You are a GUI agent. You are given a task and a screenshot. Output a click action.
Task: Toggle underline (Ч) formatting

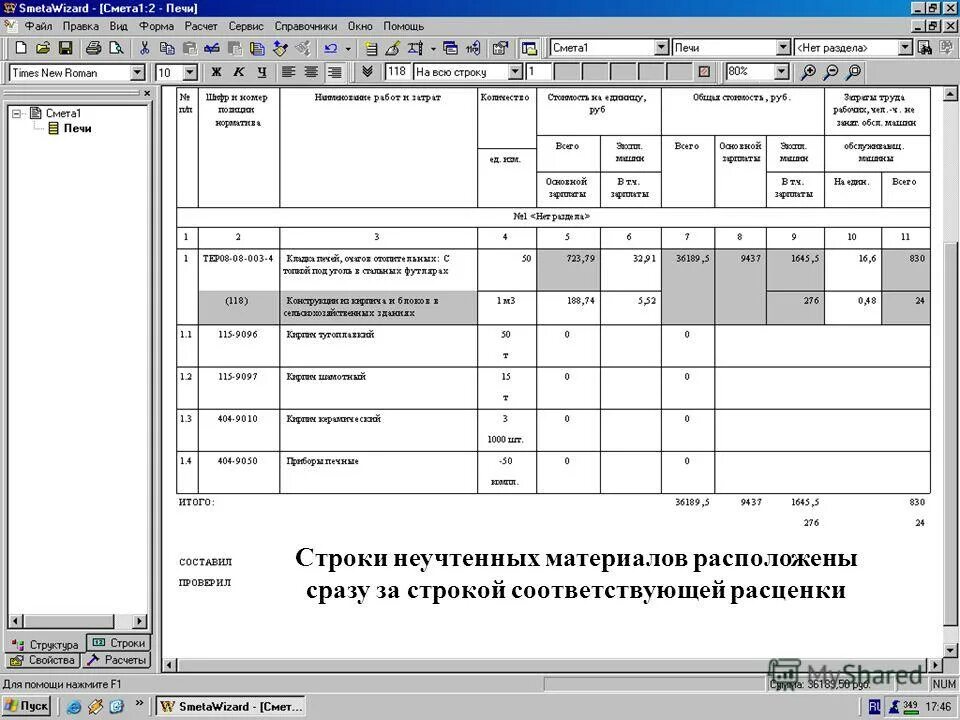pos(261,72)
